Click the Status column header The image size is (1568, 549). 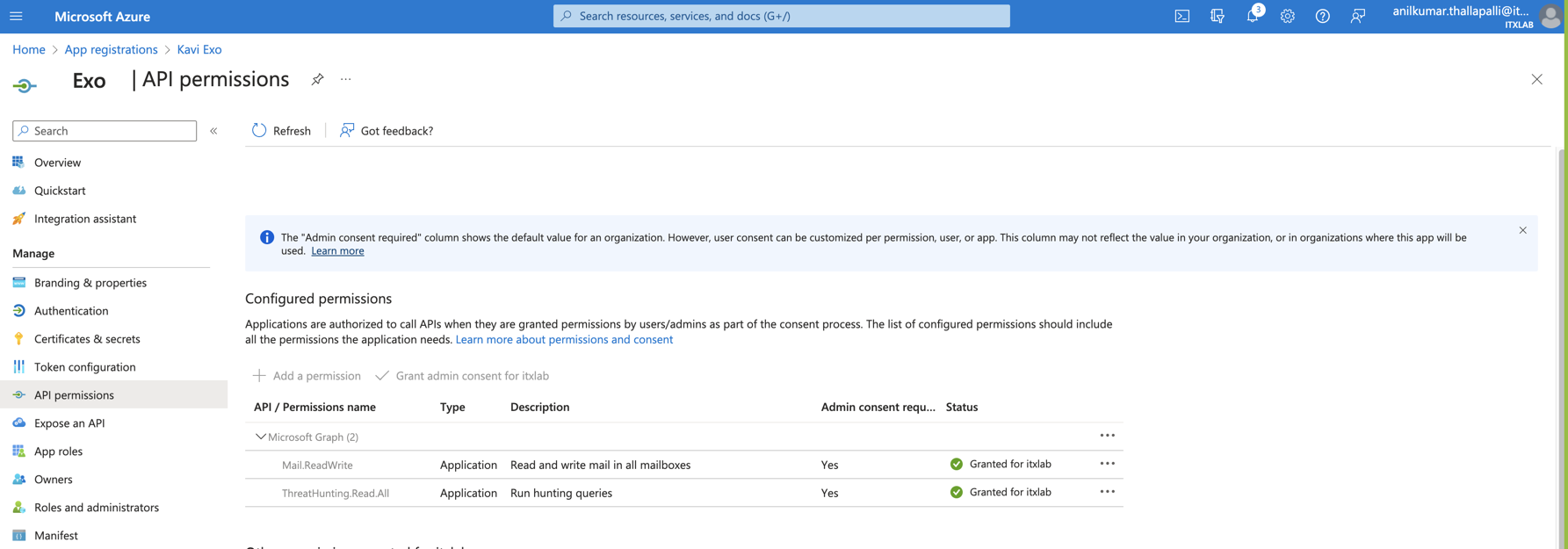pos(962,407)
